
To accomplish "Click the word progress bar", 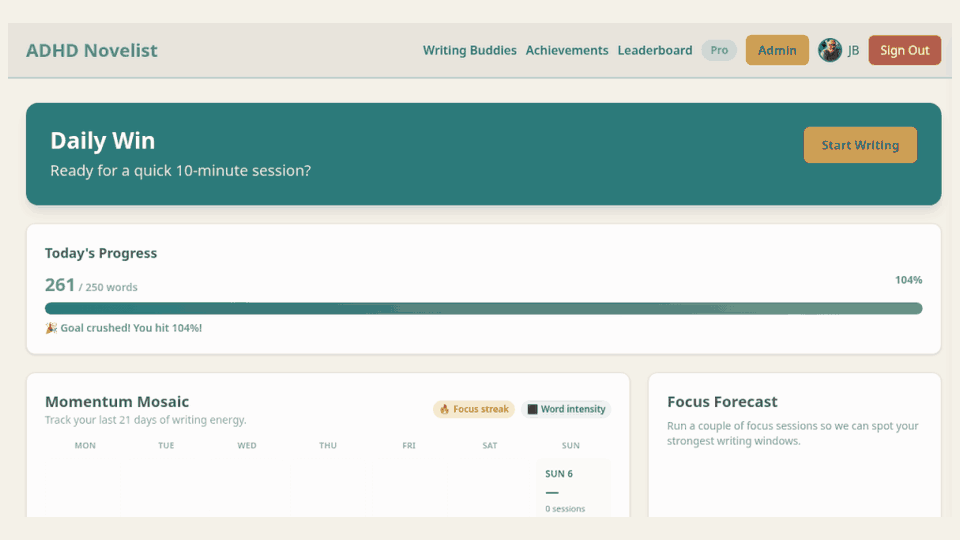I will 483,308.
